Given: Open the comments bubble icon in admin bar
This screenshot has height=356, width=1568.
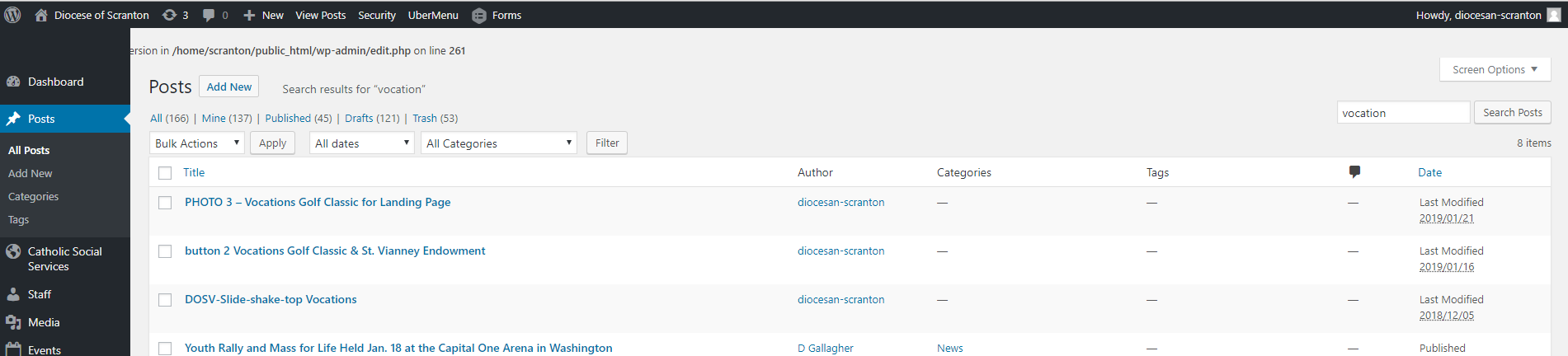Looking at the screenshot, I should [x=209, y=15].
